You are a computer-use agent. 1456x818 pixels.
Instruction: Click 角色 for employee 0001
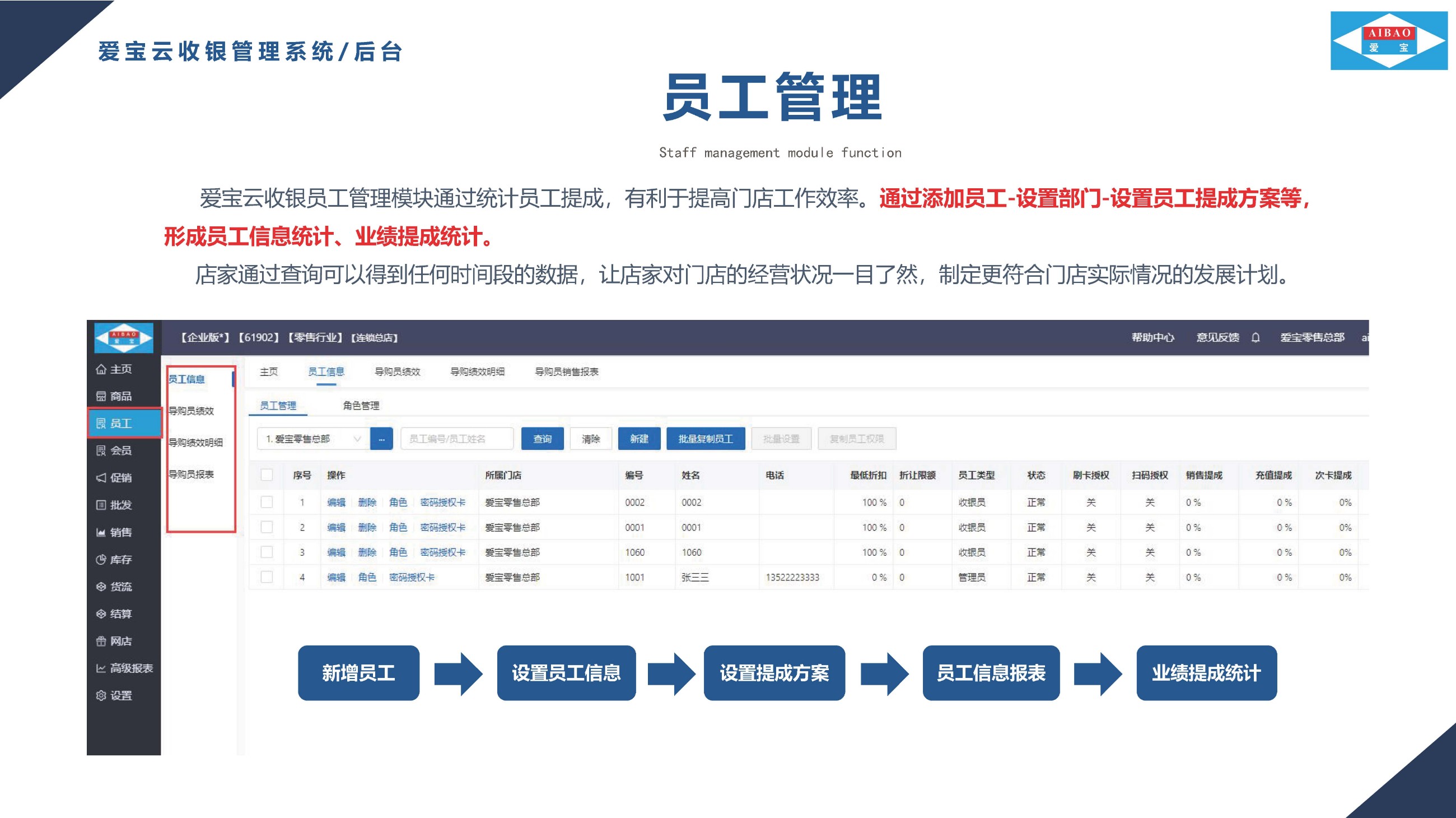coord(399,527)
